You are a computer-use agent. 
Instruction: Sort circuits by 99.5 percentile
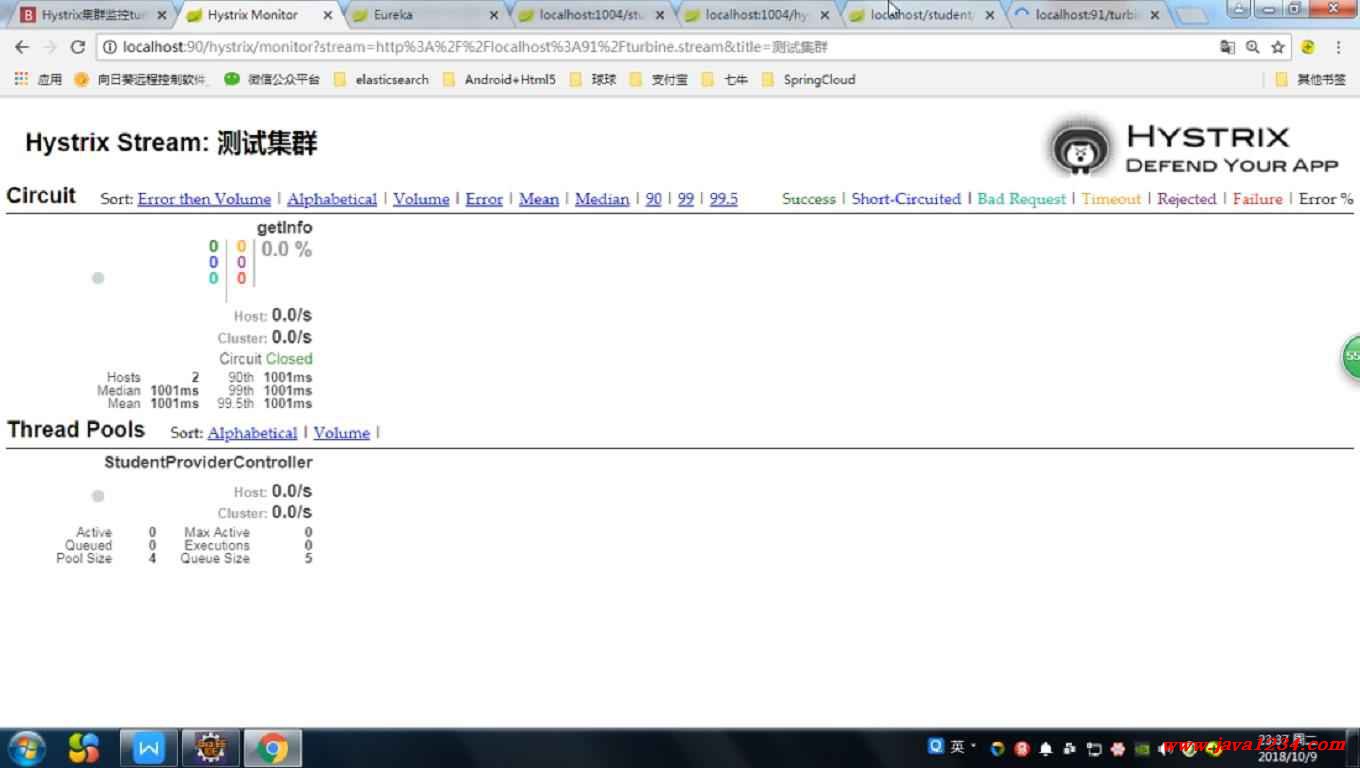click(x=724, y=199)
